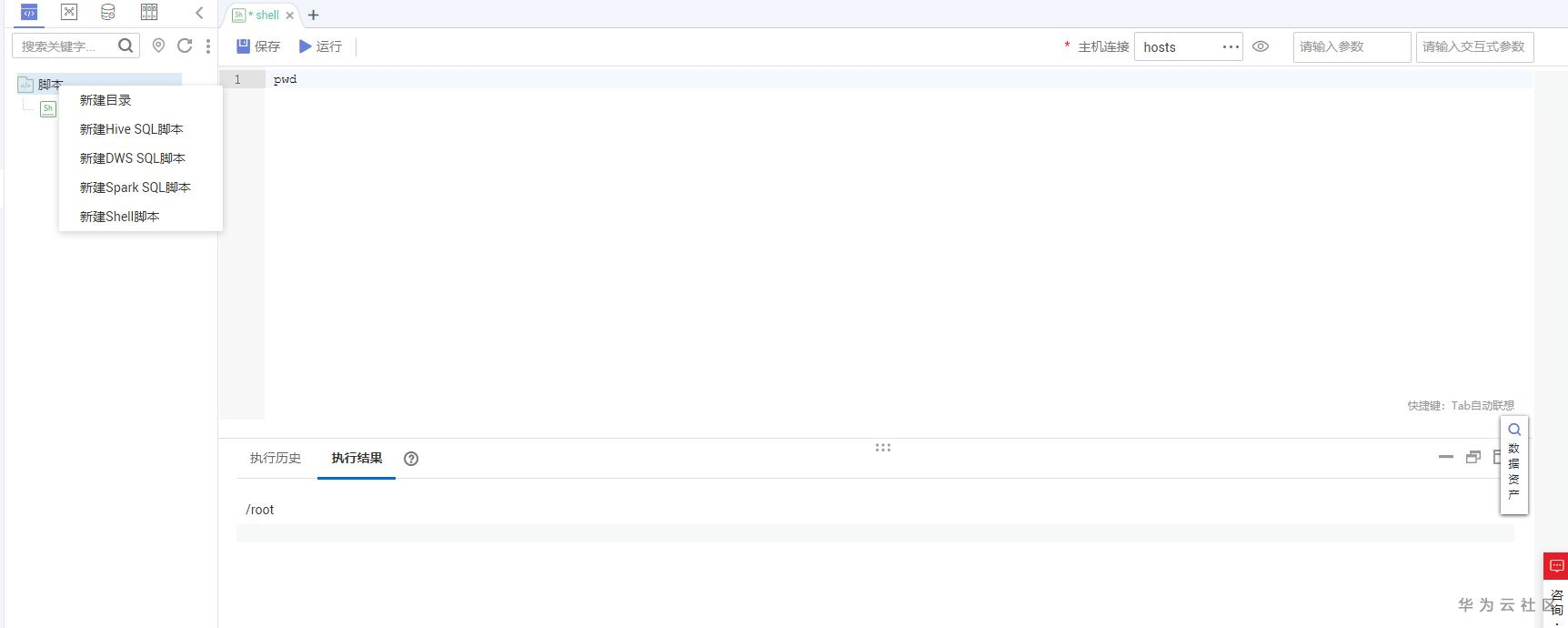The height and width of the screenshot is (628, 1568).
Task: Click the /root result output text
Action: 260,510
